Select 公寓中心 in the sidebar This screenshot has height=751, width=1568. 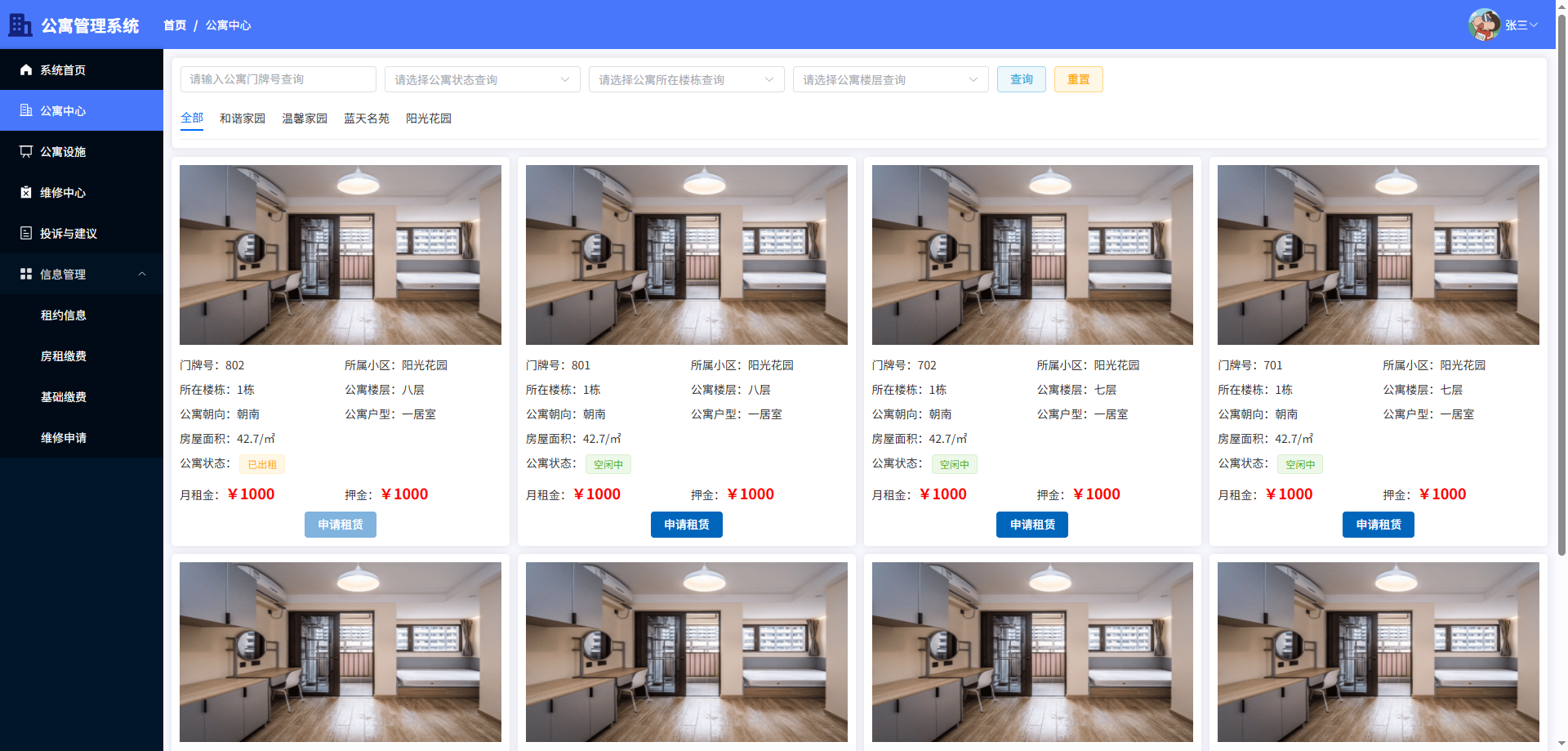click(82, 110)
